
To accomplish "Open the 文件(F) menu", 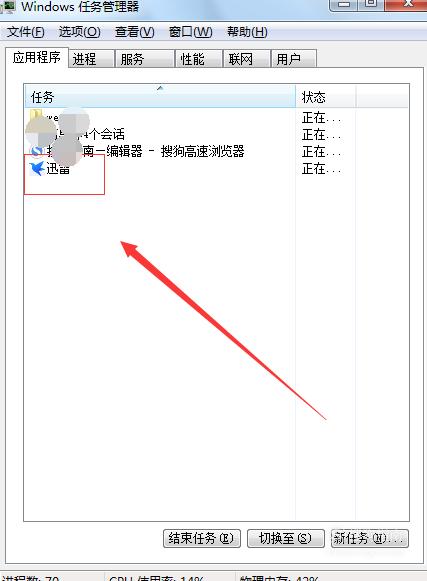I will (26, 32).
